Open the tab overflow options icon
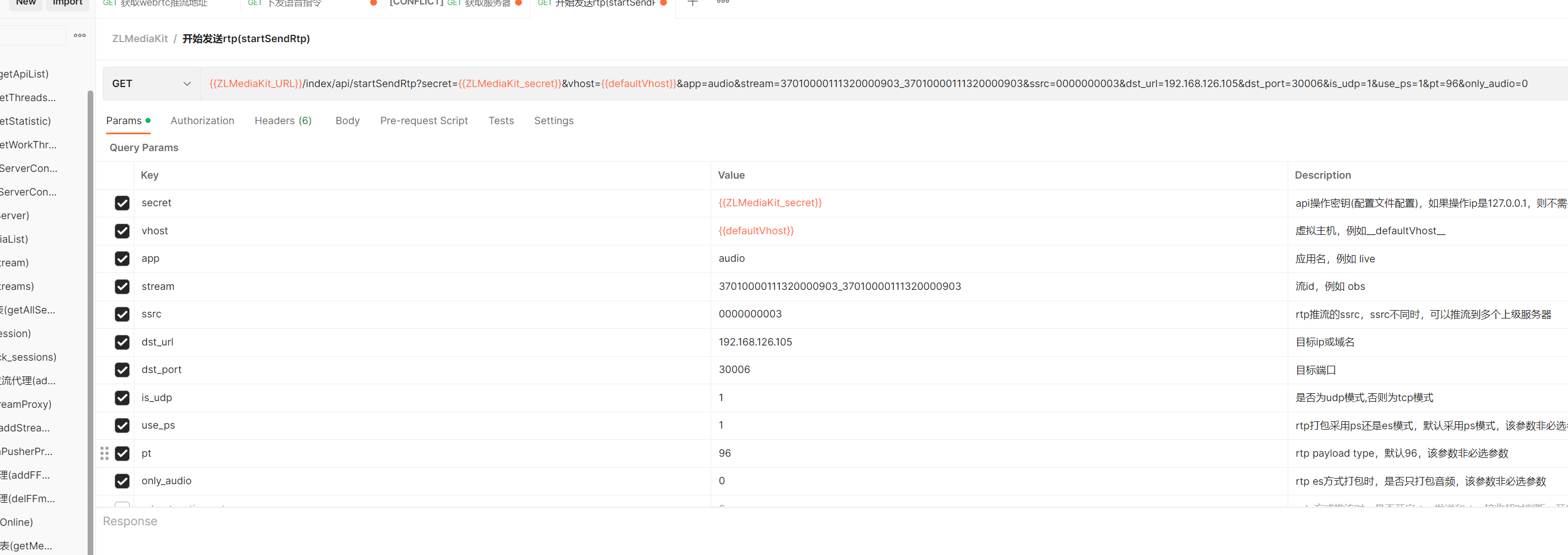Image resolution: width=1568 pixels, height=555 pixels. pyautogui.click(x=722, y=3)
